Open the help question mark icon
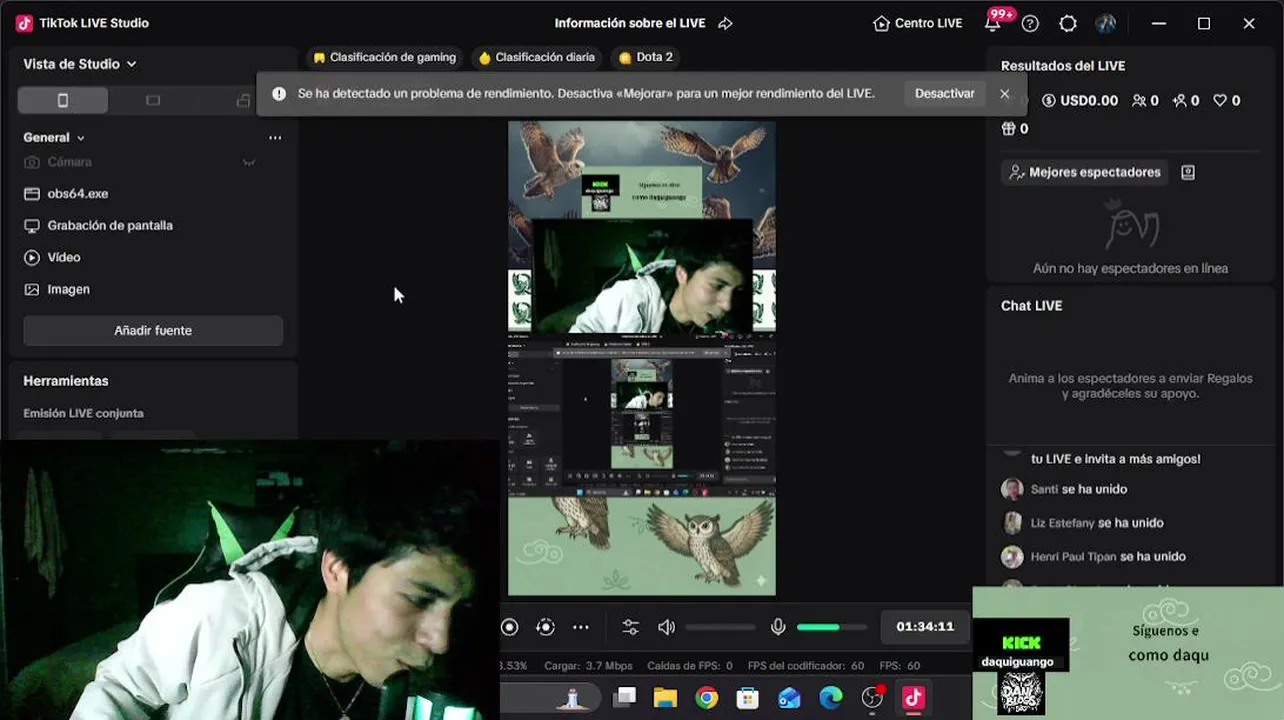The height and width of the screenshot is (720, 1284). pos(1030,23)
